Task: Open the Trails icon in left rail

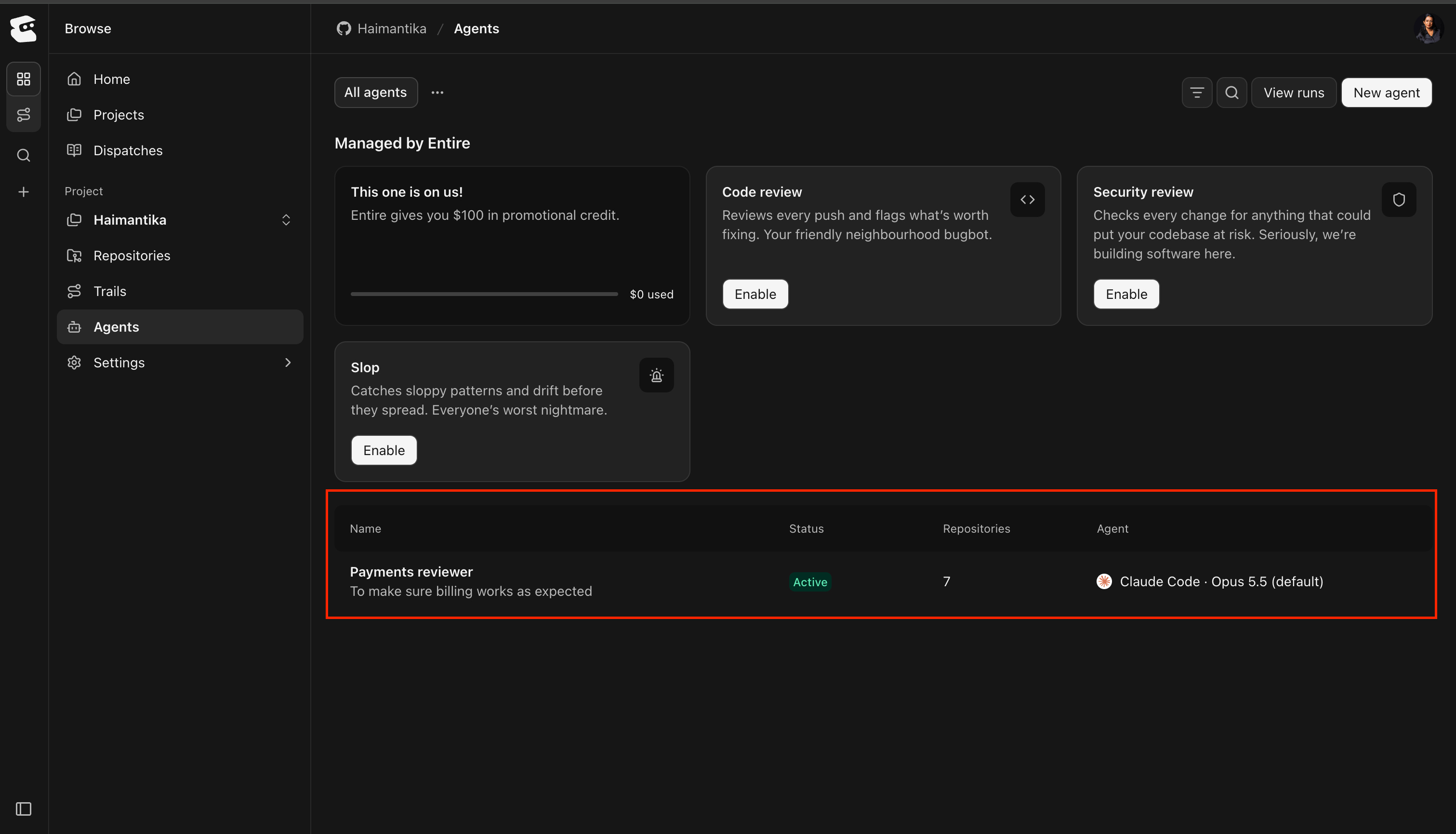Action: (24, 115)
